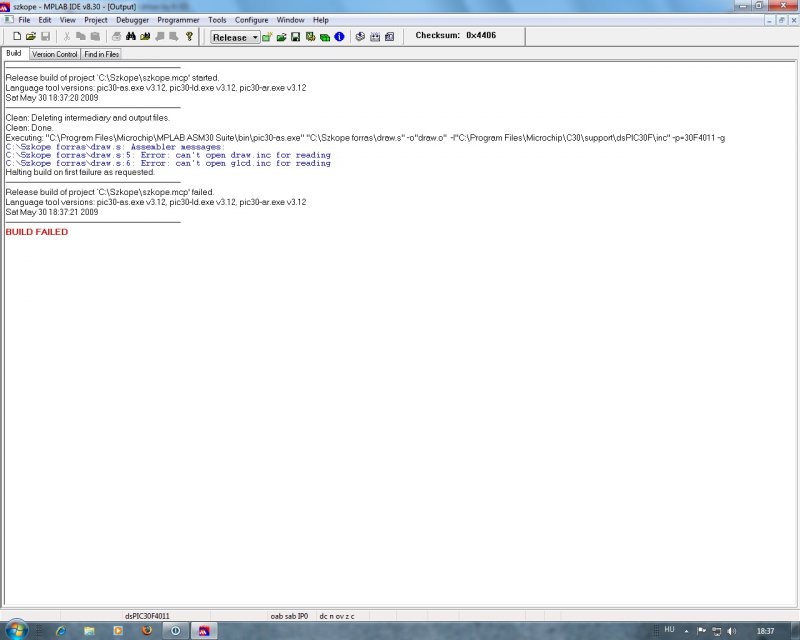This screenshot has height=640, width=800.
Task: Open Windows Explorer from the taskbar
Action: tap(89, 631)
